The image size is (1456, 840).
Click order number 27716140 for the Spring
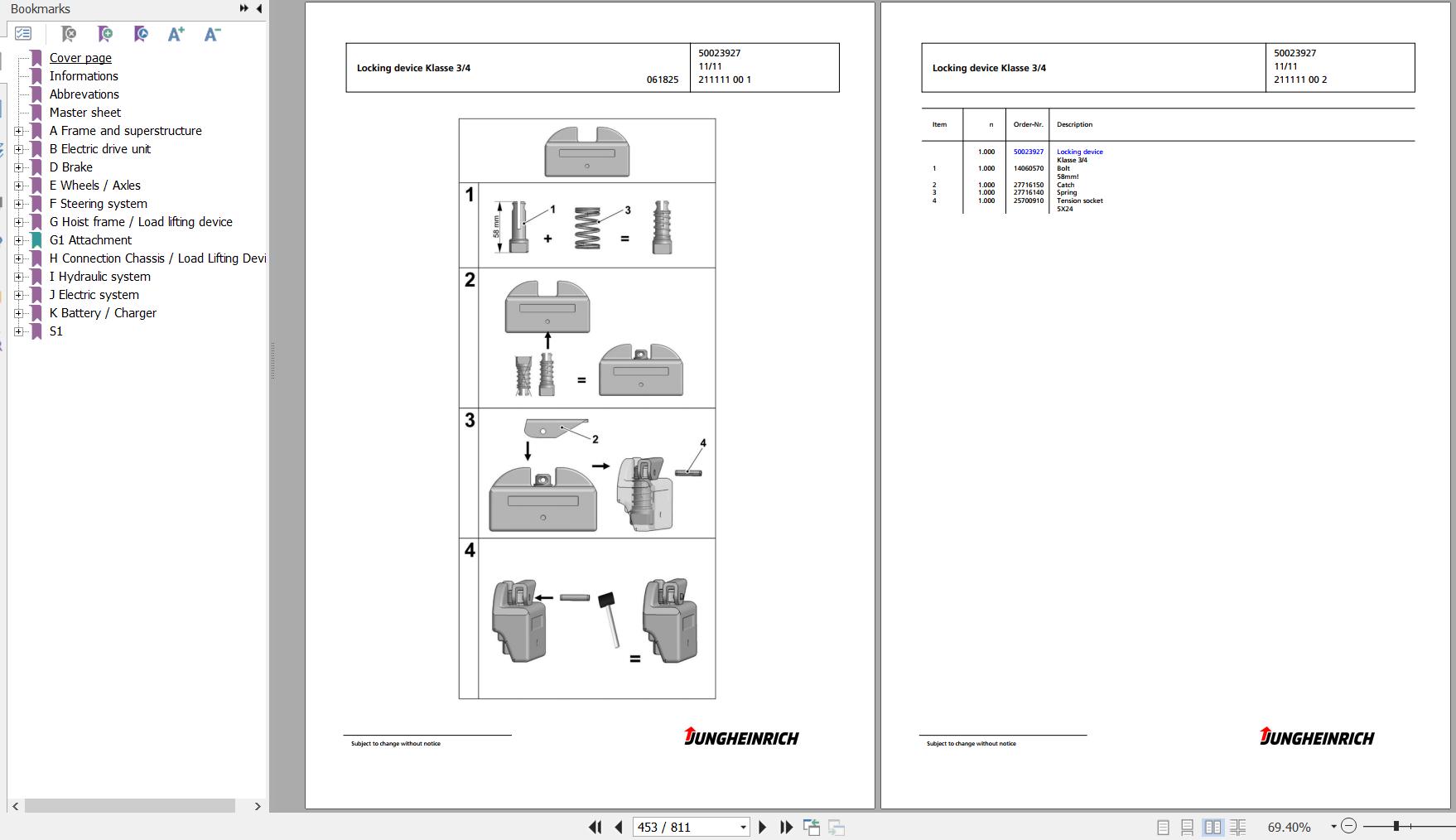point(1028,192)
